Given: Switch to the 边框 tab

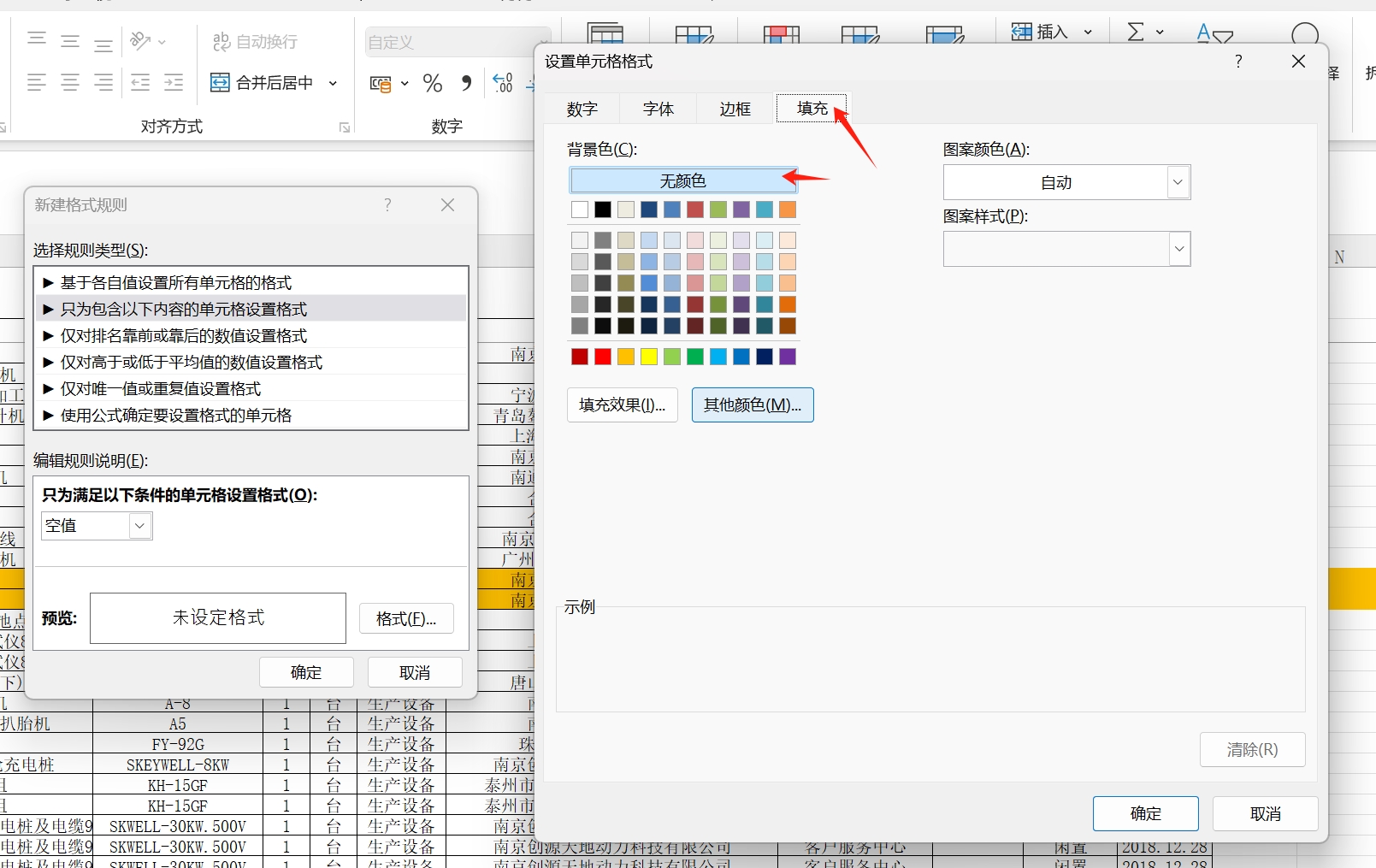Looking at the screenshot, I should 735,109.
